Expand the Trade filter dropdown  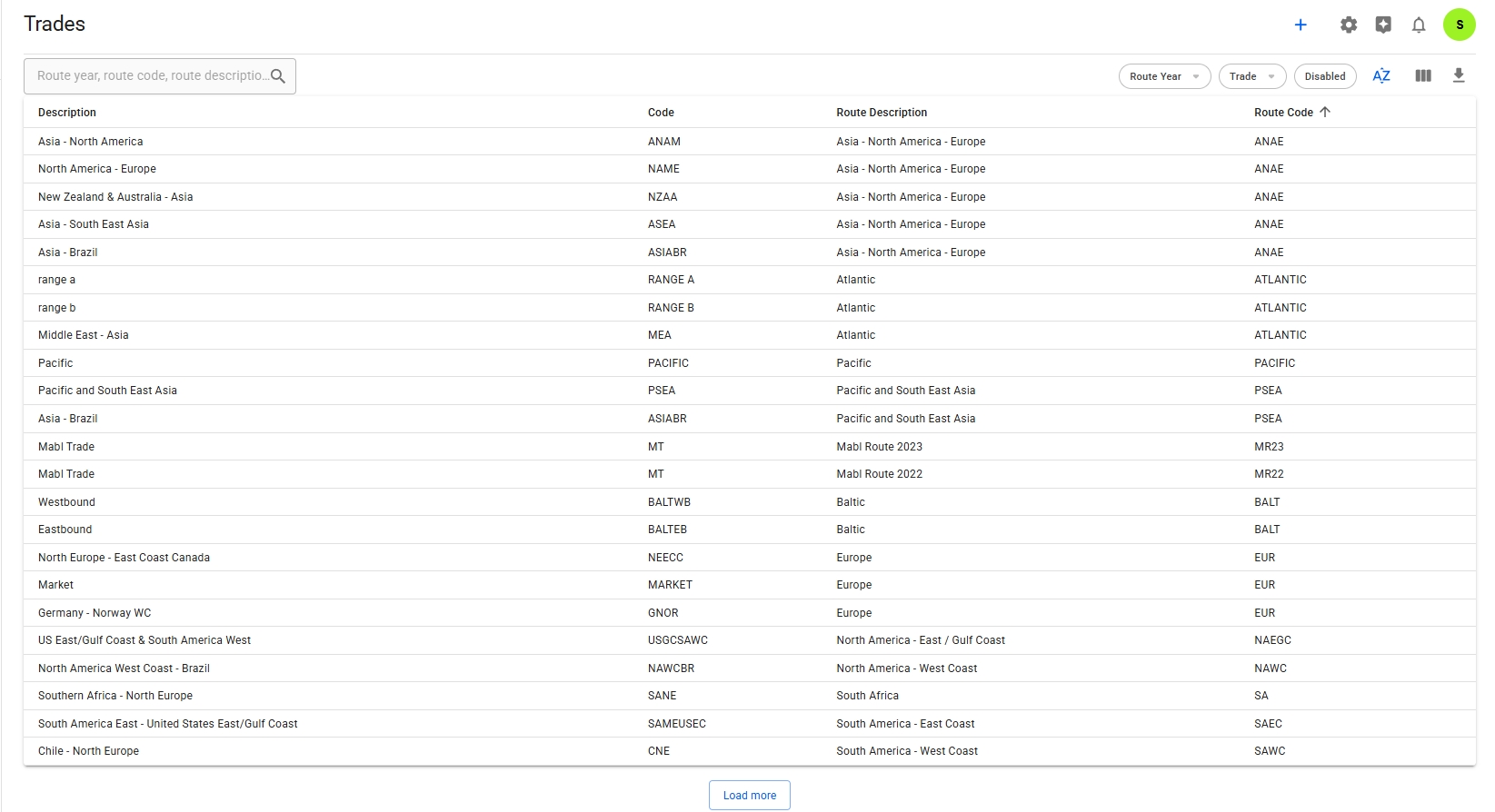point(1251,76)
